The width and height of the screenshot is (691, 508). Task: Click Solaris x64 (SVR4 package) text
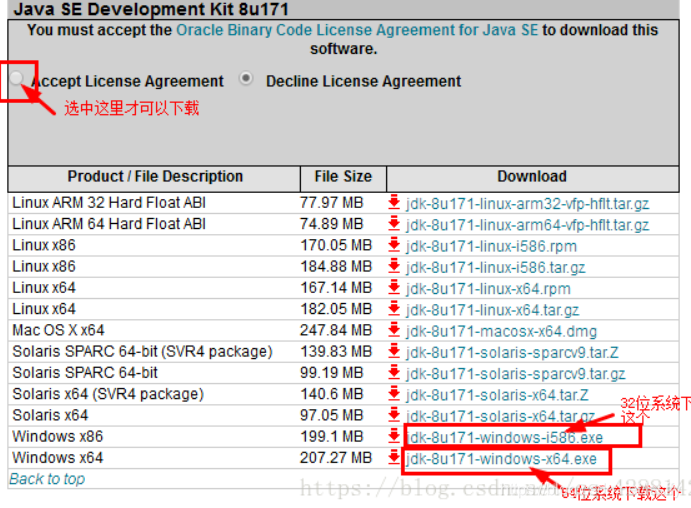[x=108, y=394]
